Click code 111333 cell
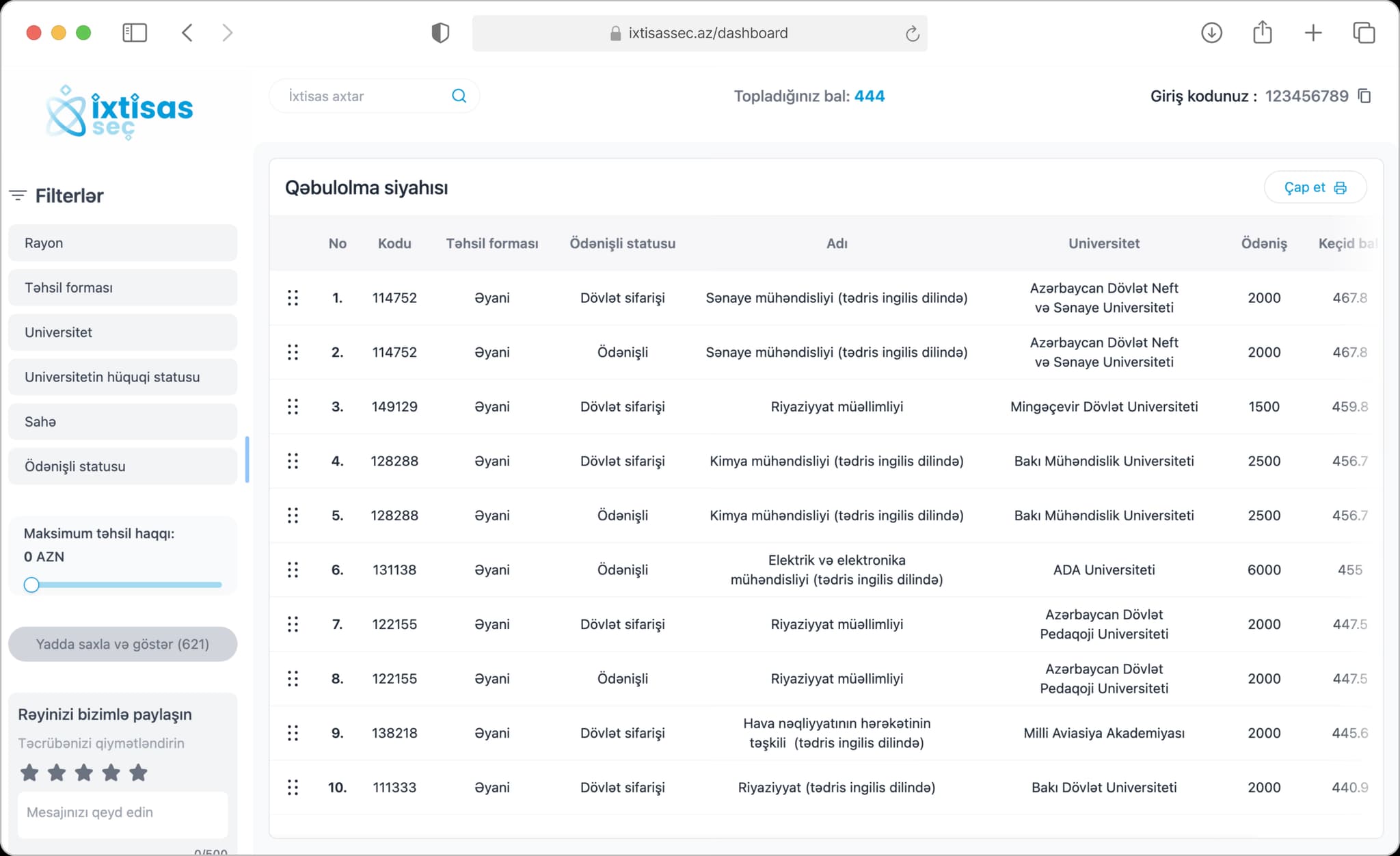The height and width of the screenshot is (856, 1400). click(394, 788)
